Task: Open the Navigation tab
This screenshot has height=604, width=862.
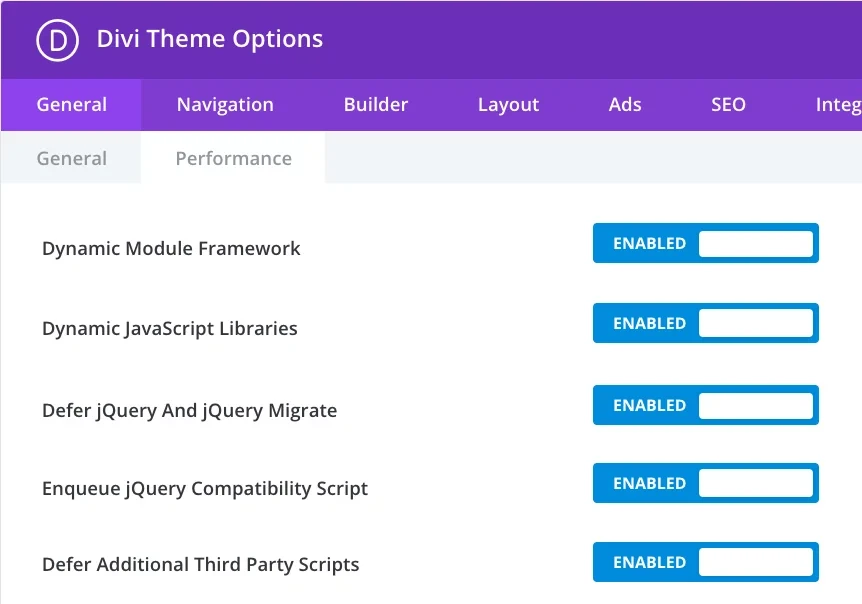Action: (x=225, y=105)
